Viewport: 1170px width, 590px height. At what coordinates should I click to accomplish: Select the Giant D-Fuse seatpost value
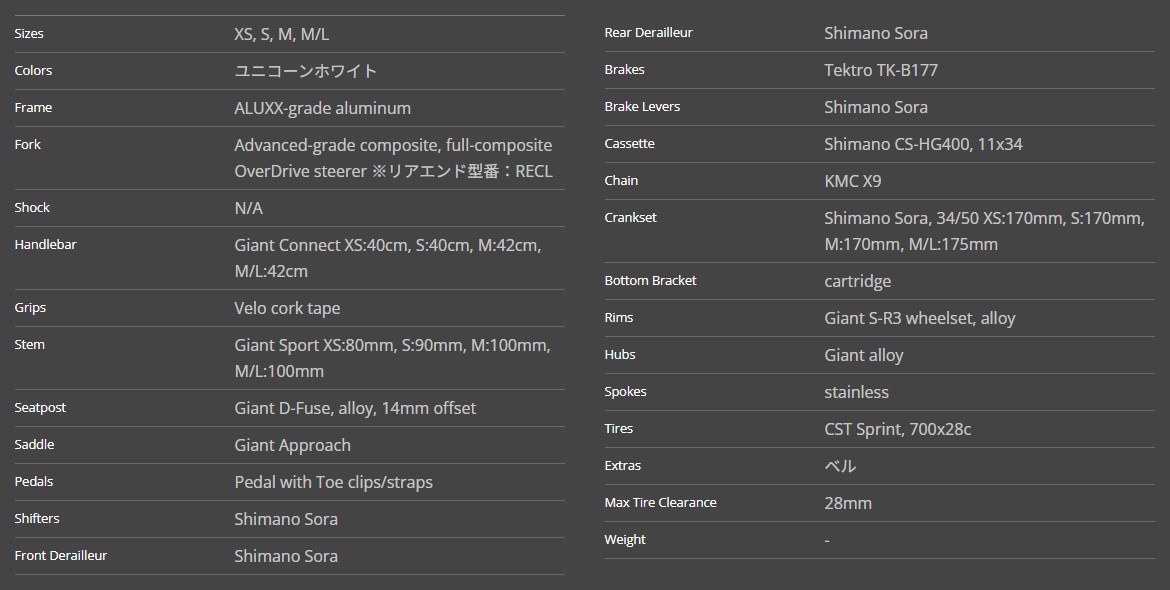click(355, 408)
